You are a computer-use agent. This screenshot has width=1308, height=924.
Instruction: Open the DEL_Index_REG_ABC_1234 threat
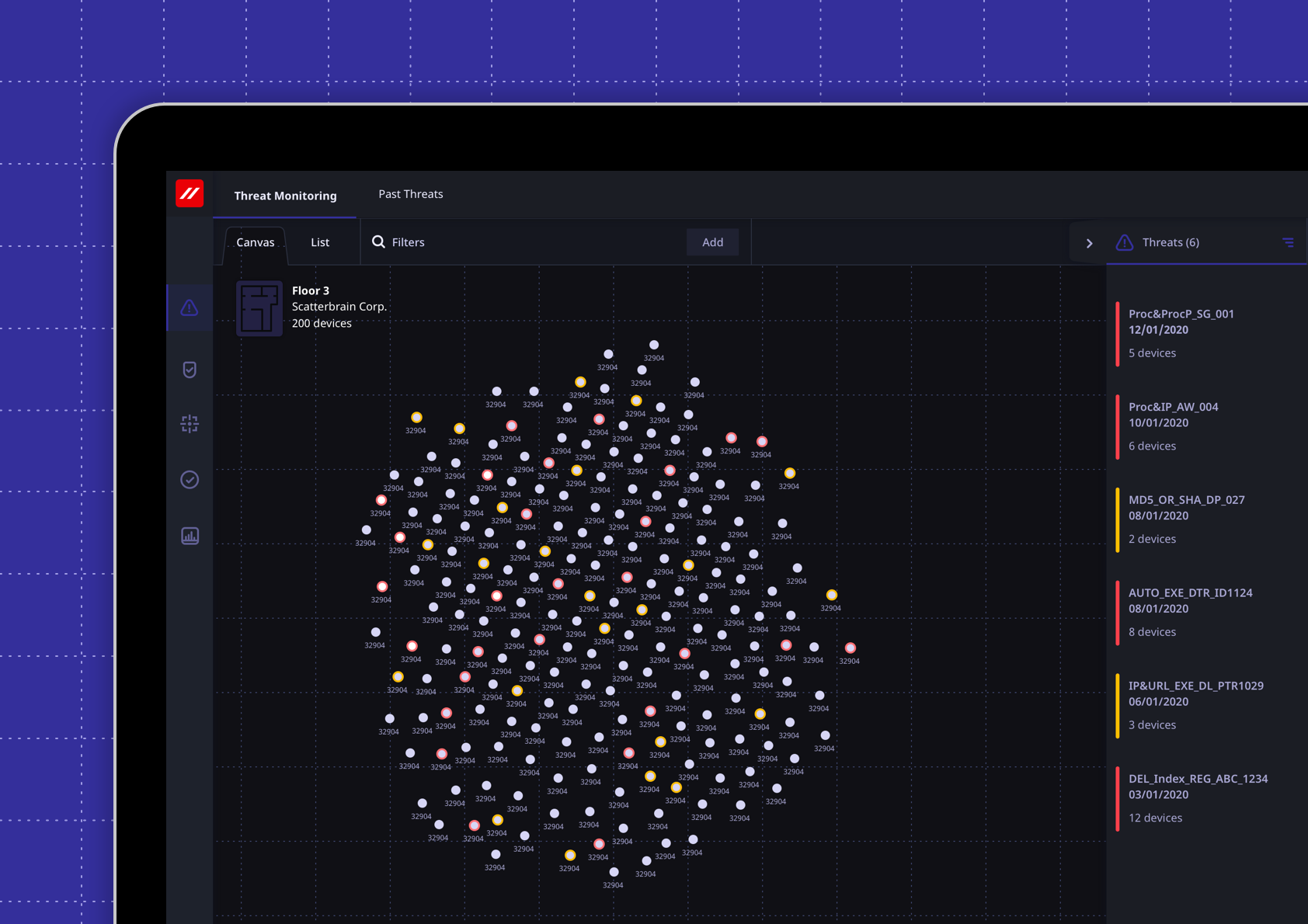pos(1208,798)
